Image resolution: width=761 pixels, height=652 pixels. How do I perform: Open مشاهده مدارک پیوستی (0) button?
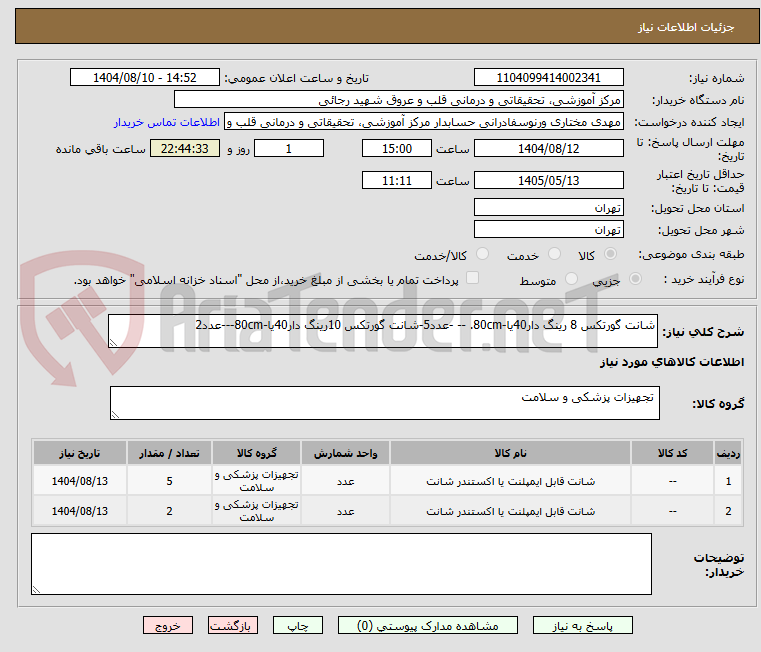pos(428,625)
